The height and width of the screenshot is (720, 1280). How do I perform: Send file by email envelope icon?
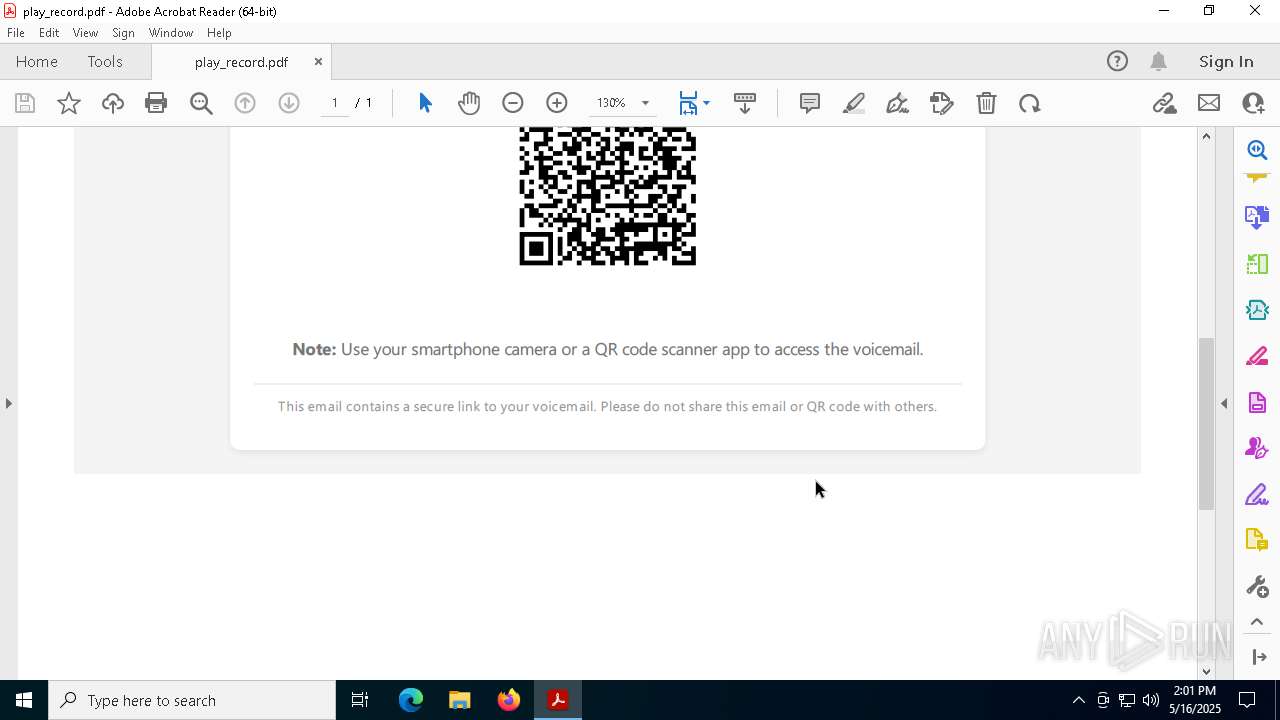point(1209,103)
